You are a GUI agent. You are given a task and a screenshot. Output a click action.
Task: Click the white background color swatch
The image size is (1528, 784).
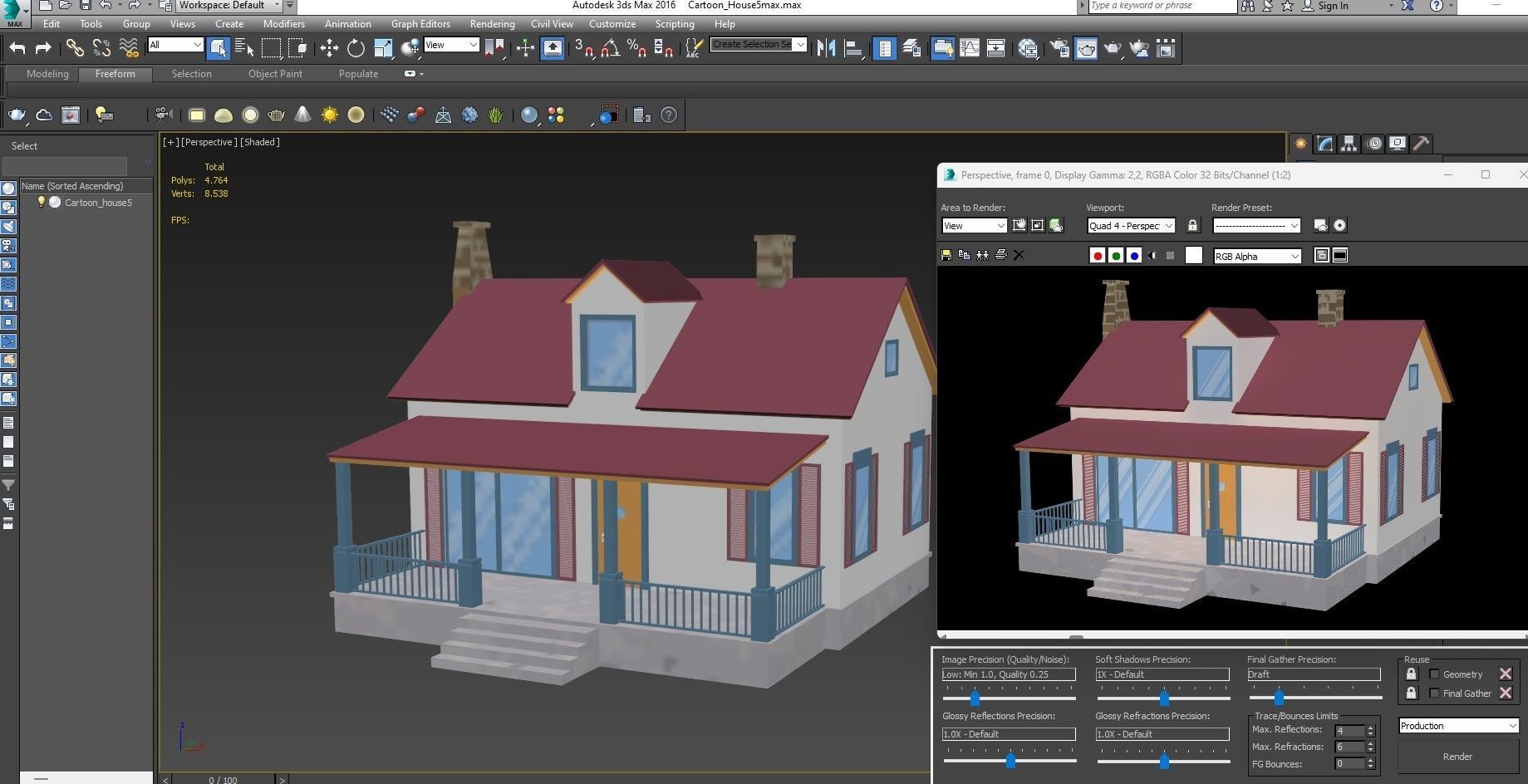tap(1193, 256)
